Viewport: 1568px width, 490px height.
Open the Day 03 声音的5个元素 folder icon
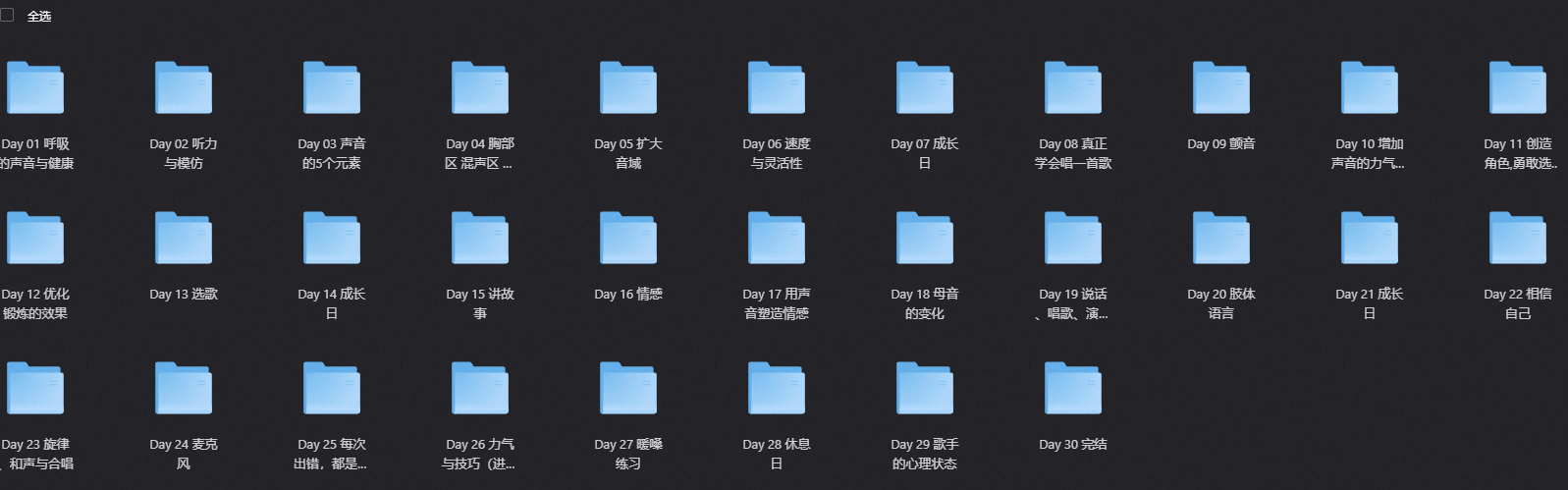(332, 87)
